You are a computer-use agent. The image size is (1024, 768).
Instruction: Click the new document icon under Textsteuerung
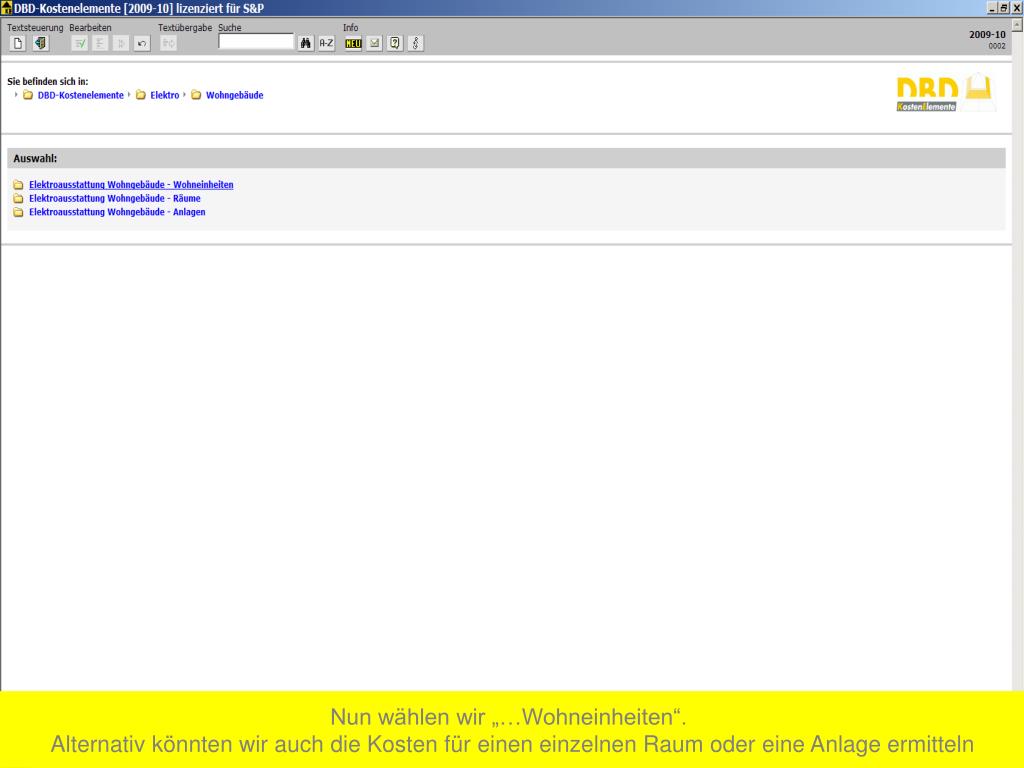click(x=18, y=43)
